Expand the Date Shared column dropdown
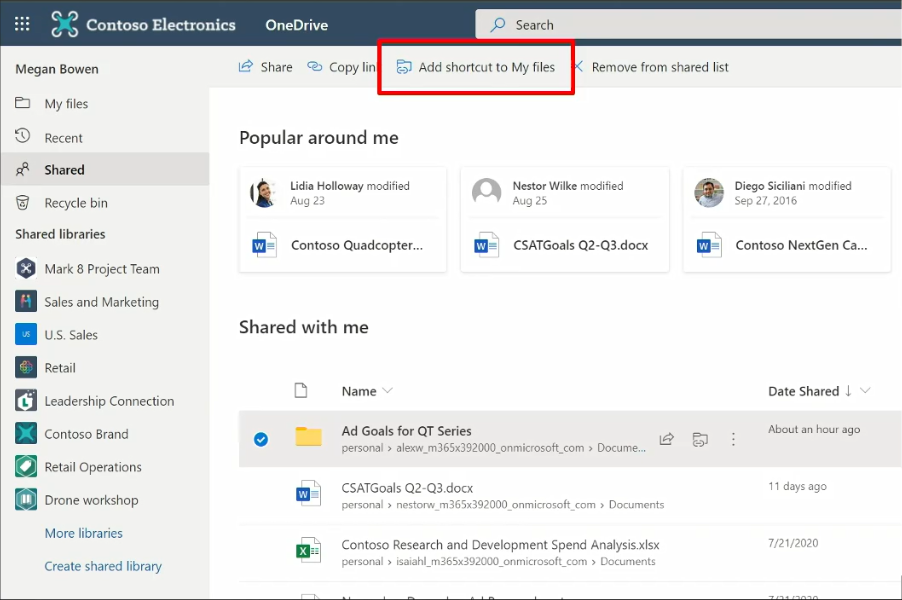902x600 pixels. pyautogui.click(x=865, y=391)
